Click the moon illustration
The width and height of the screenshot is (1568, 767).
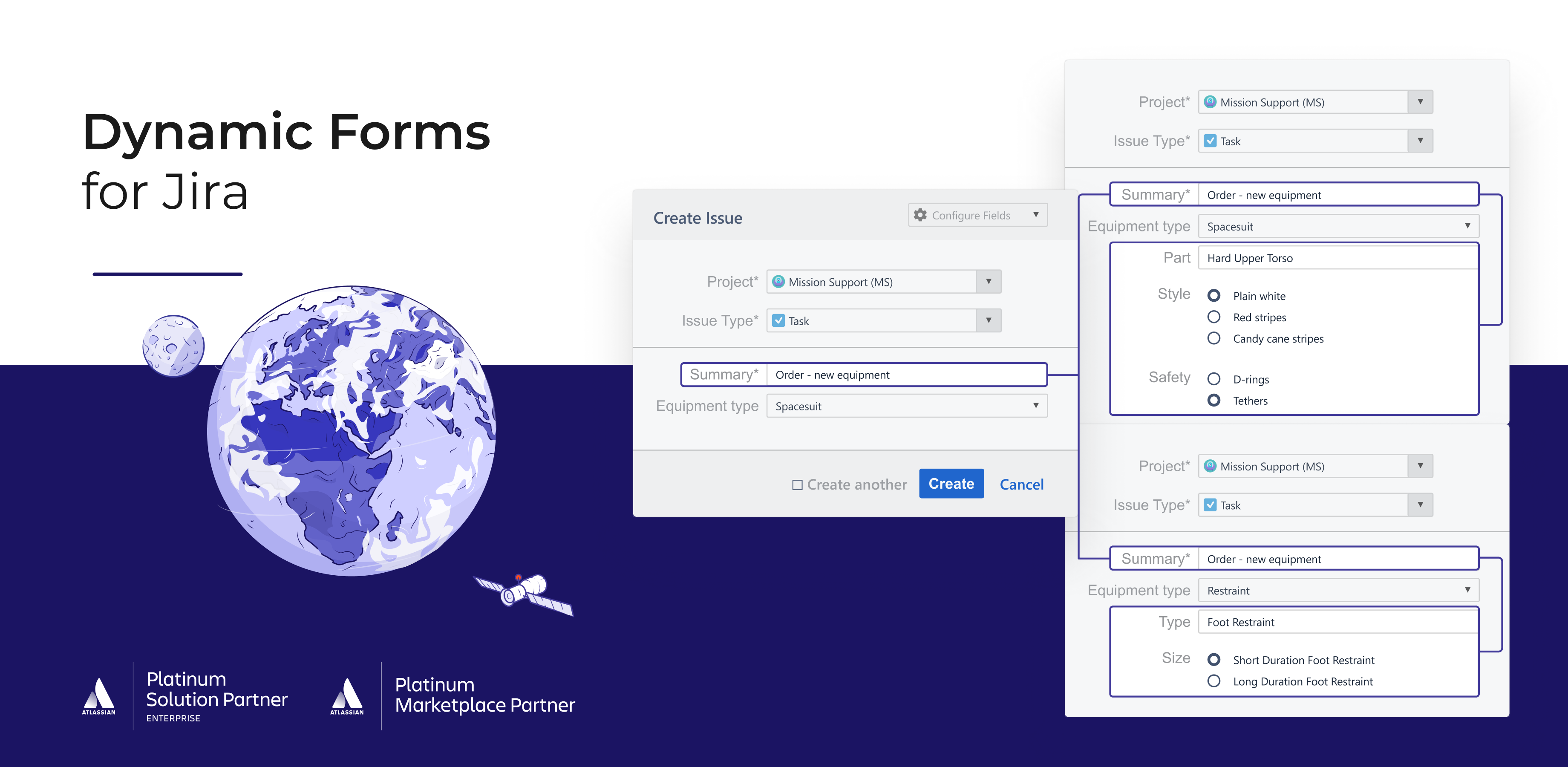173,346
